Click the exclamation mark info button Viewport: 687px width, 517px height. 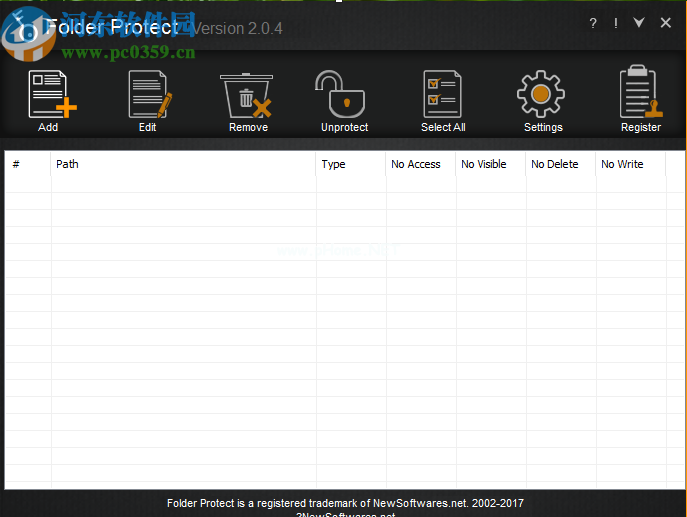615,23
